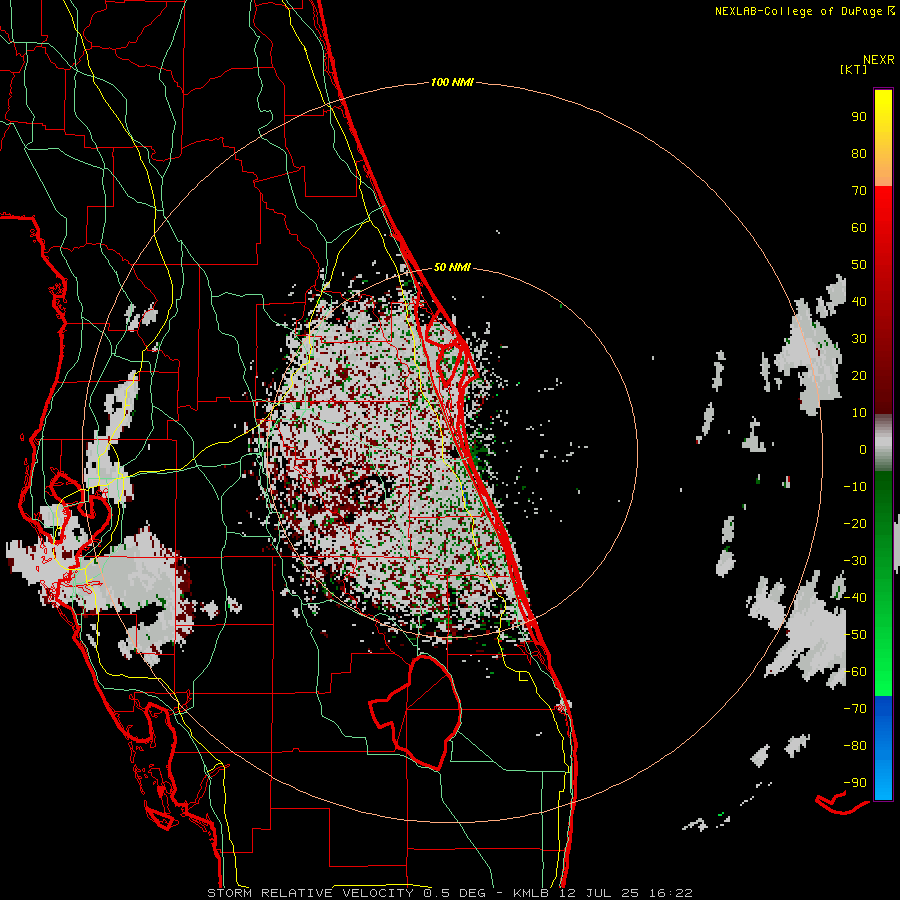The image size is (900, 900).
Task: Click the 40 knot scale label
Action: coord(859,301)
